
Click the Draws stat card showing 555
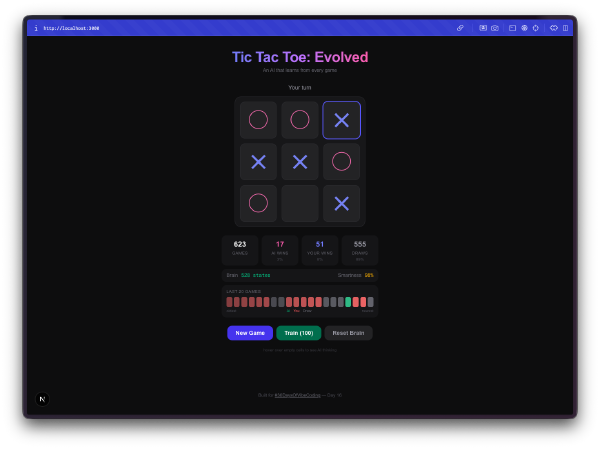pos(360,249)
